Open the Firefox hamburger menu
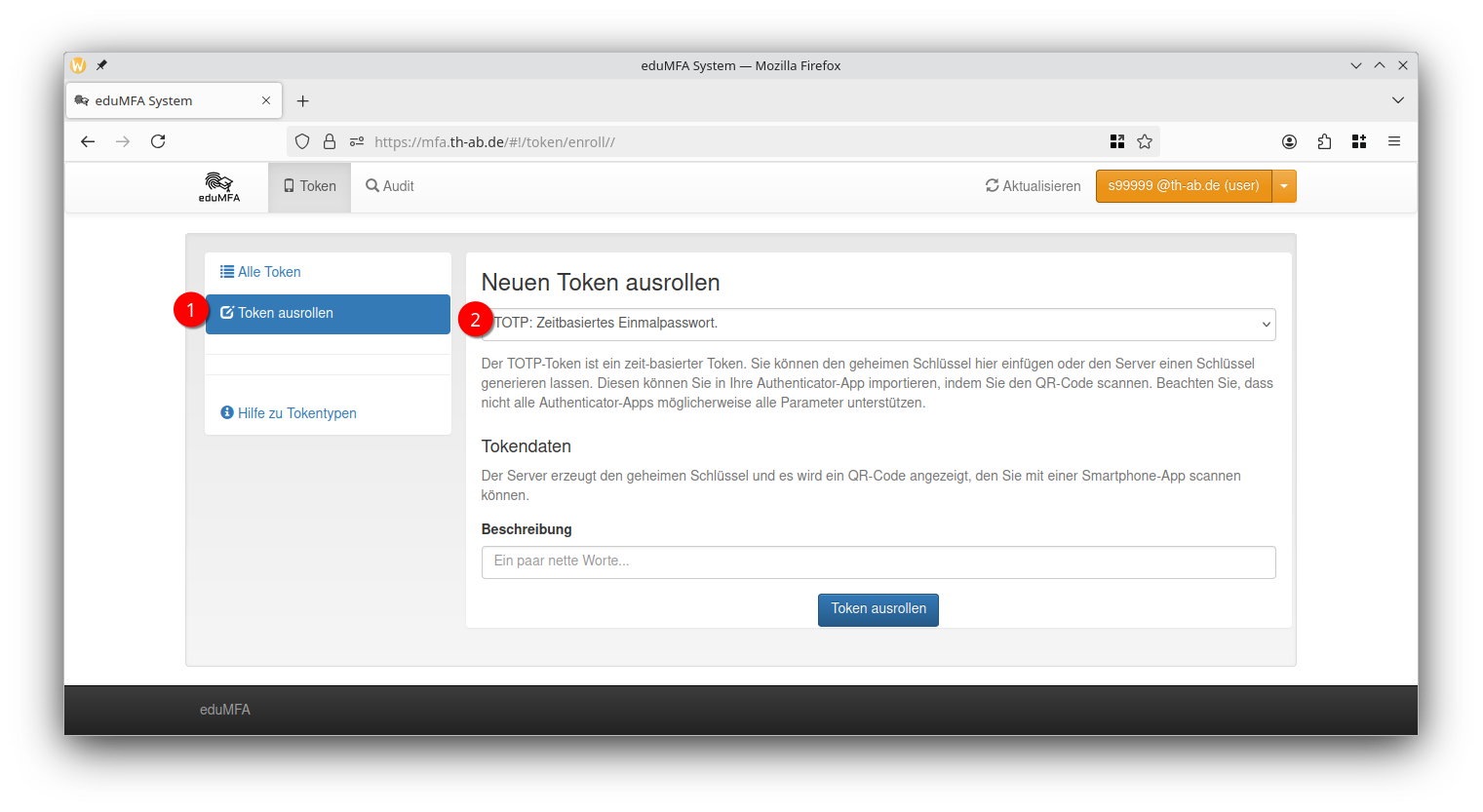Screen dimensions: 1483x812 point(1394,141)
